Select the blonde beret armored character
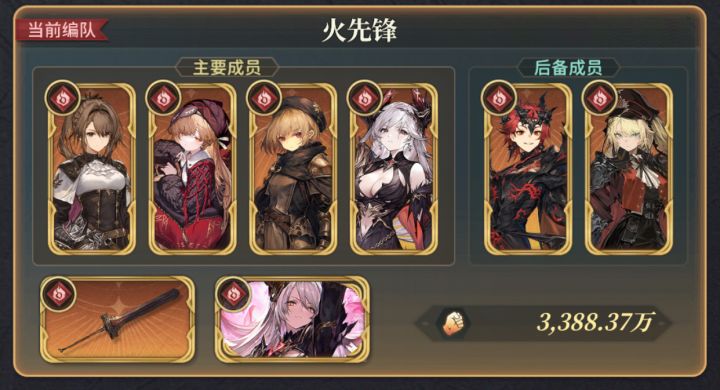 293,169
